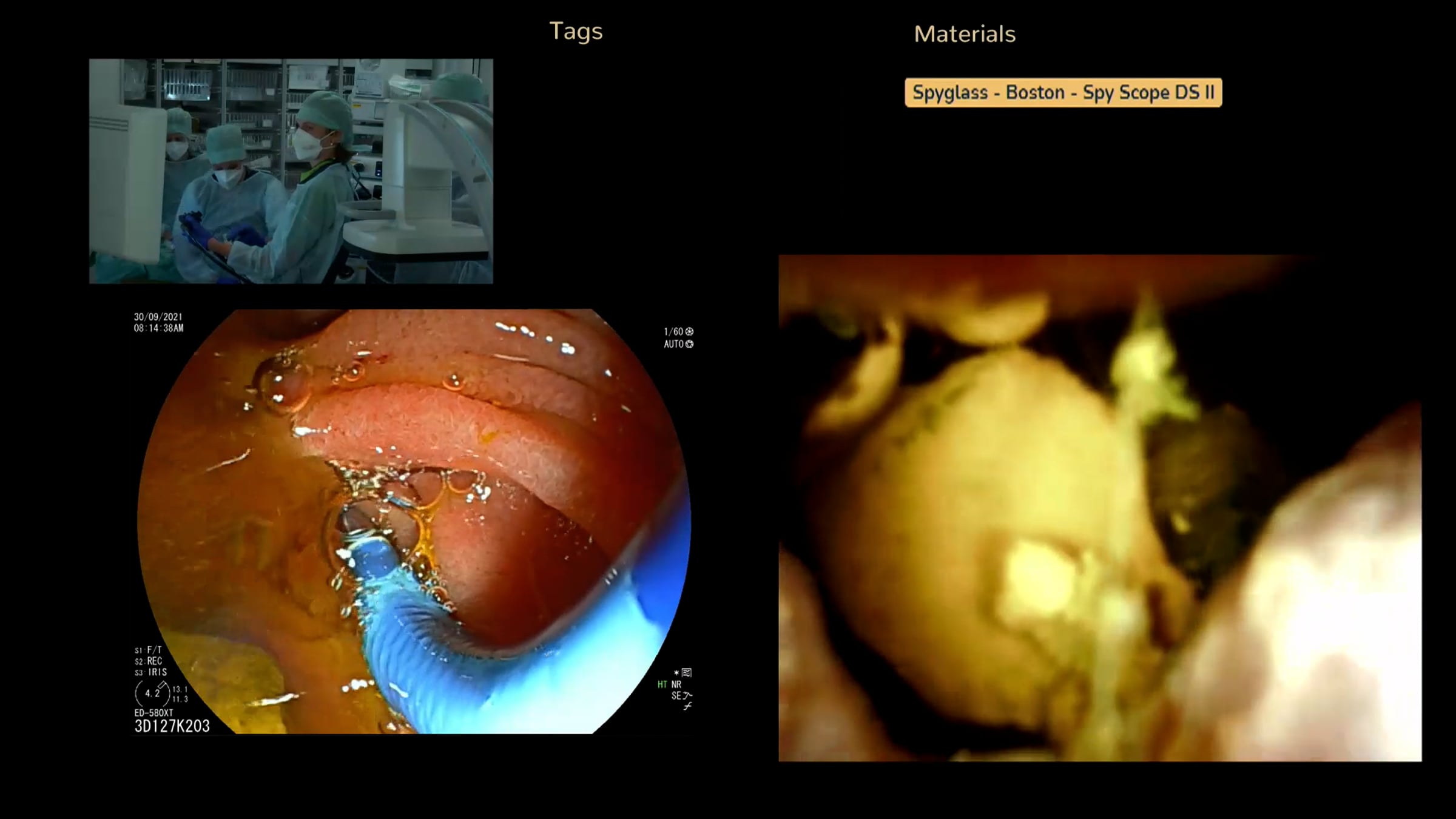Click the 08:14:38AM timestamp
The width and height of the screenshot is (1456, 819).
coord(158,328)
